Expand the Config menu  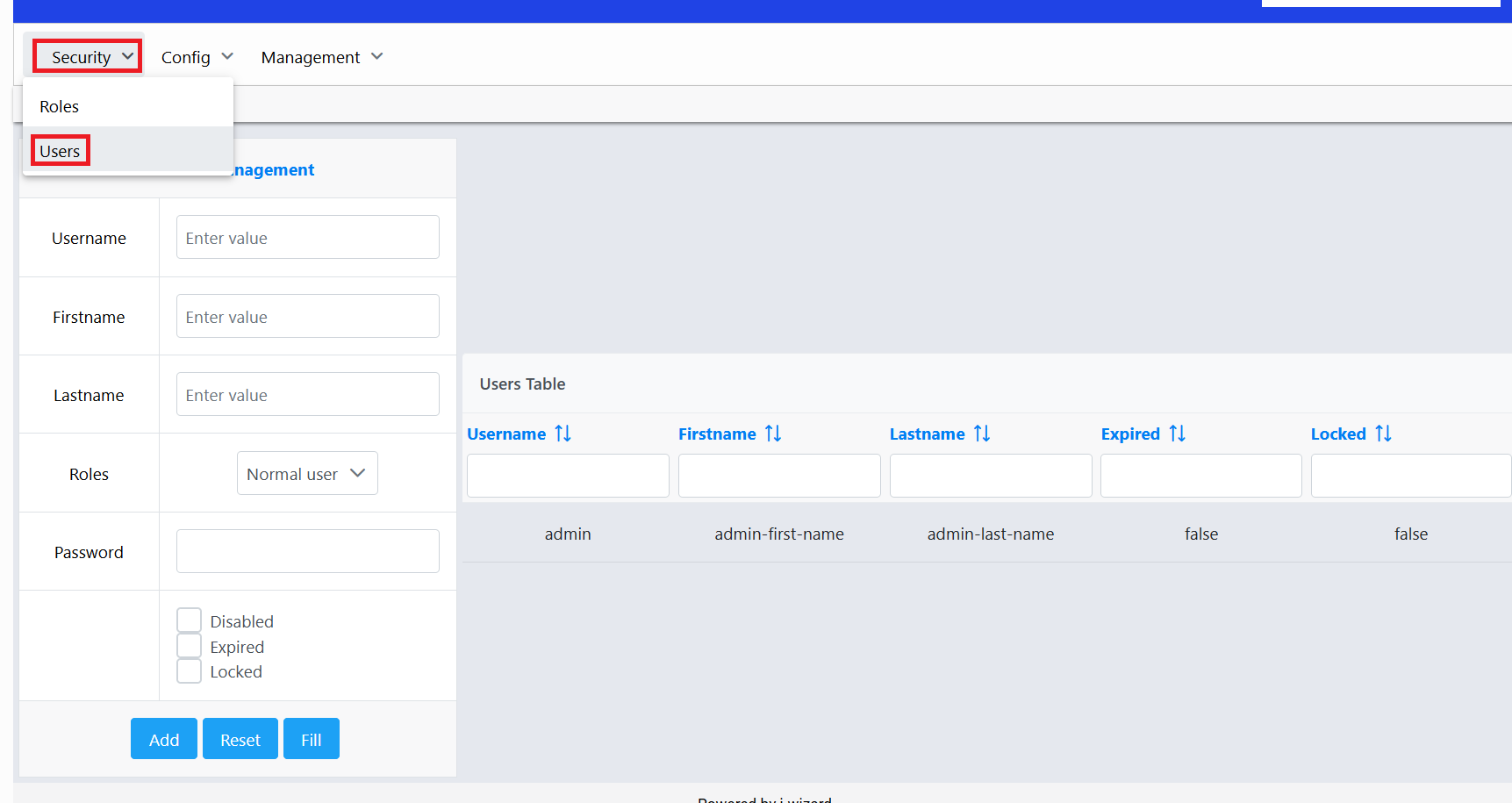pos(197,57)
